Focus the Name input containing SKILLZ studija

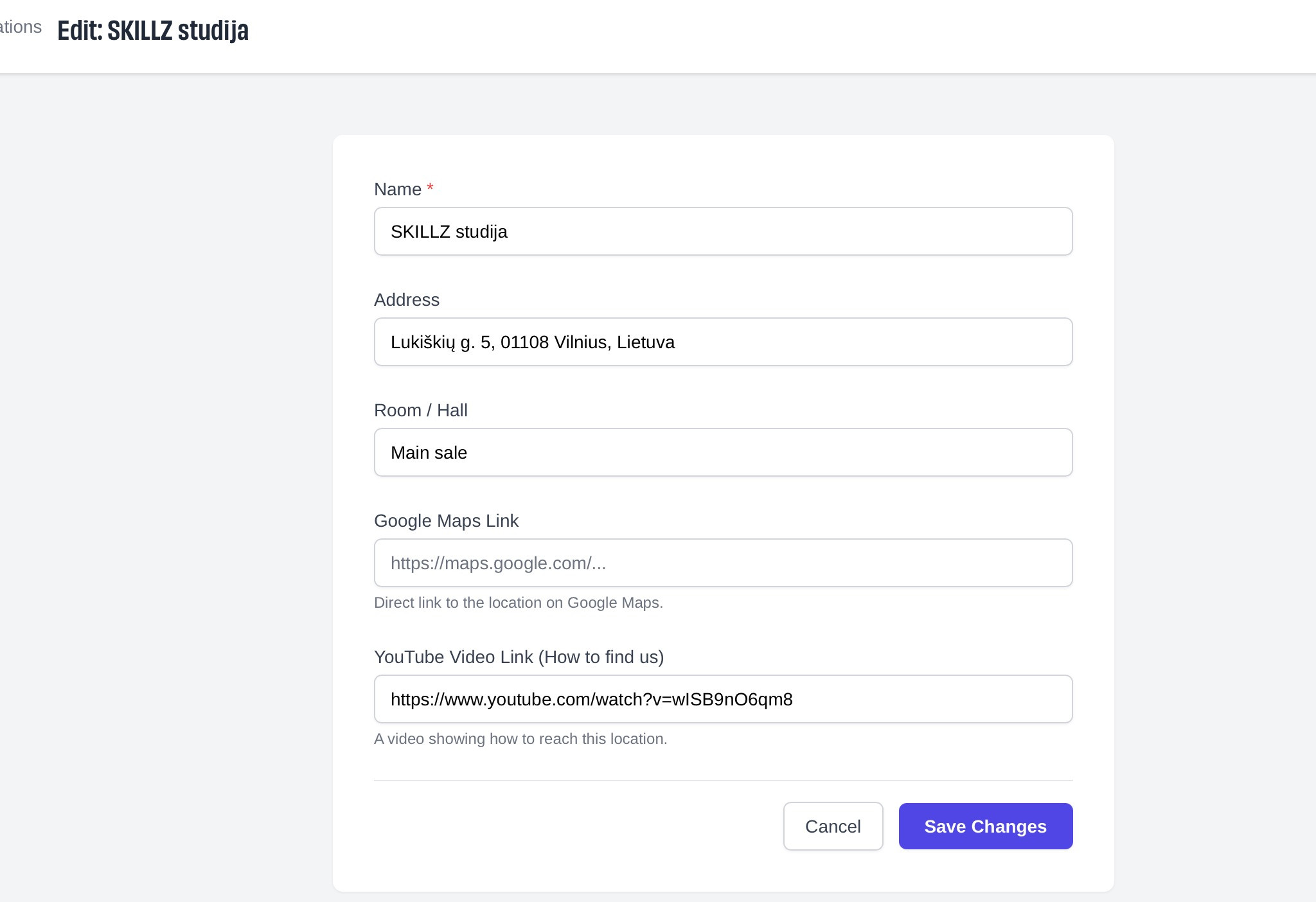click(x=723, y=231)
